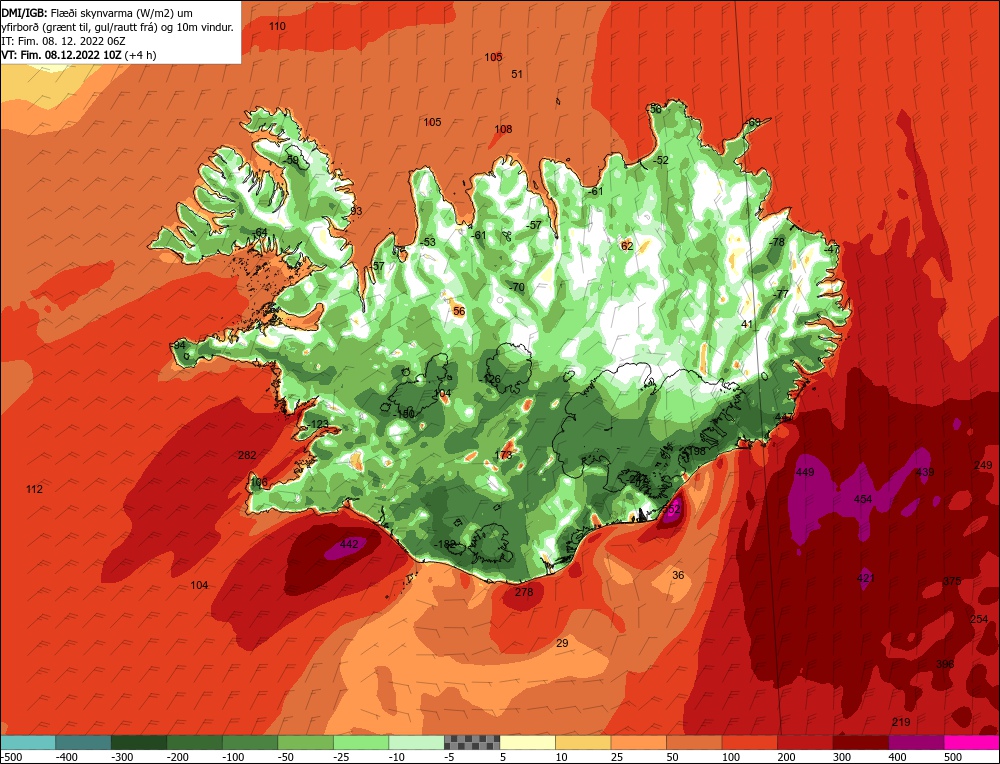Click the value 41 in east Iceland

[747, 324]
